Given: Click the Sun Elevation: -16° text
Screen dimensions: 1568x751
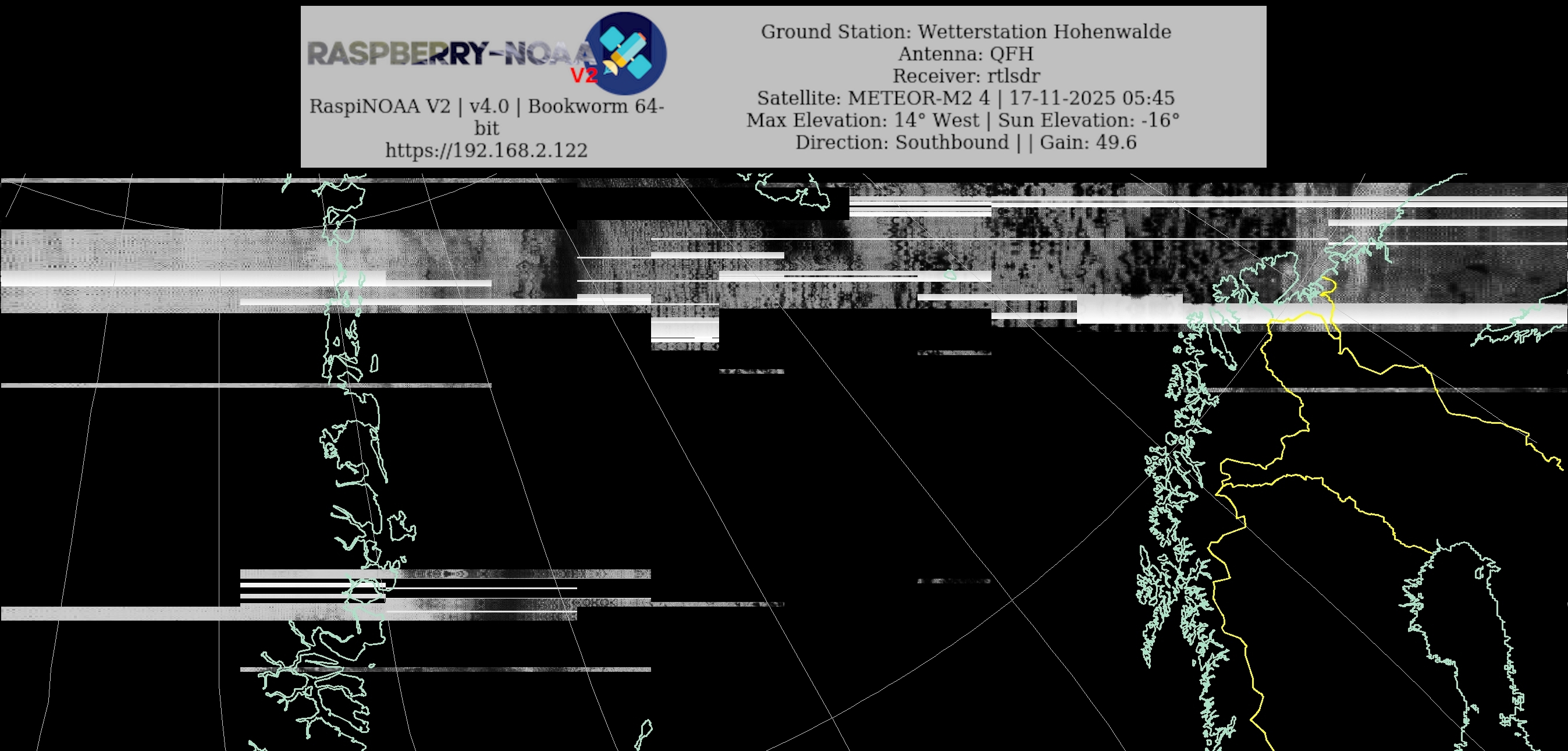Looking at the screenshot, I should tap(1089, 121).
